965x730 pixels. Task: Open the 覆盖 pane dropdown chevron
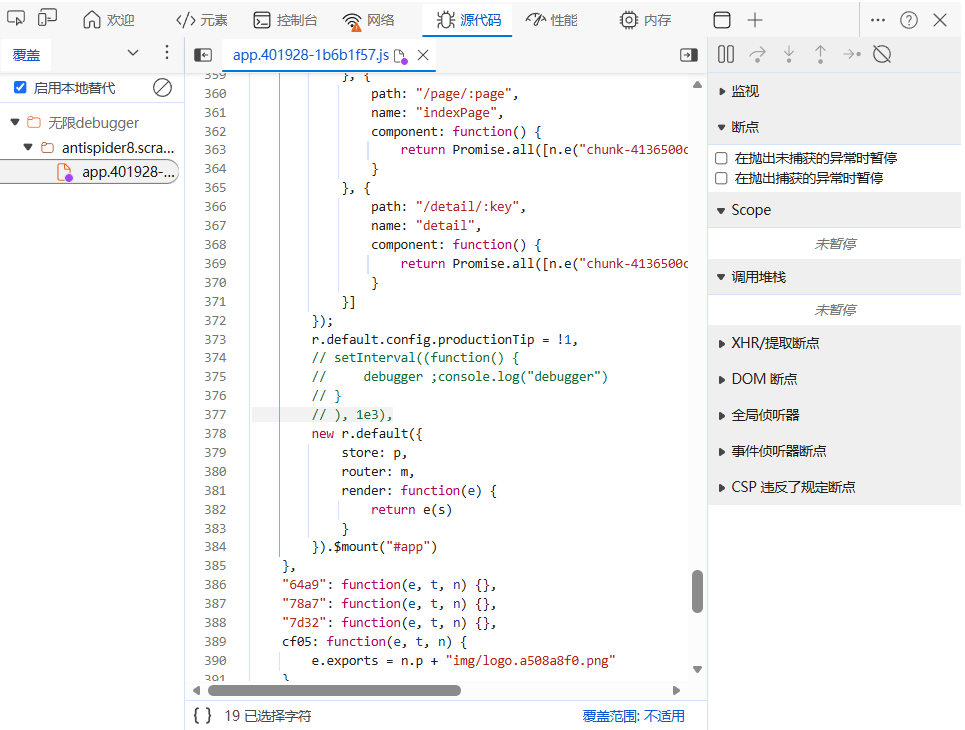[133, 53]
